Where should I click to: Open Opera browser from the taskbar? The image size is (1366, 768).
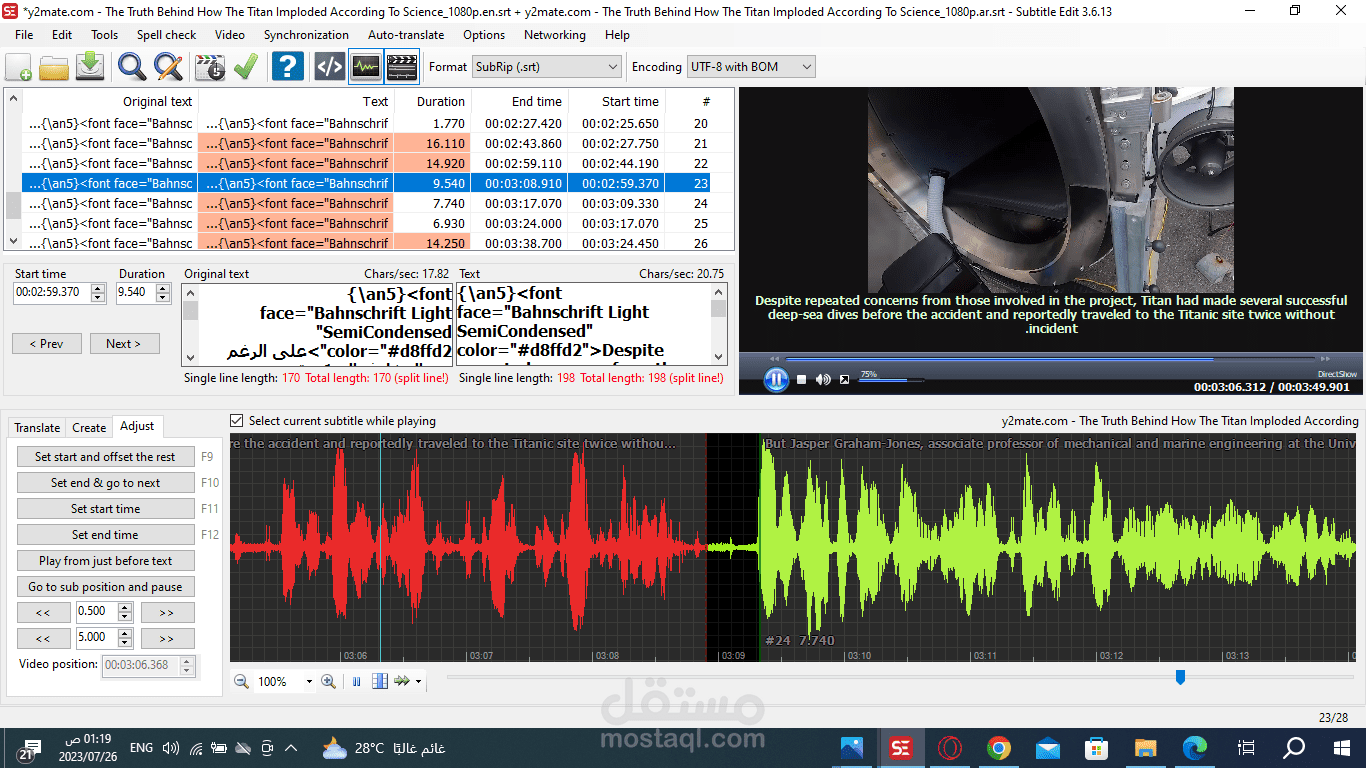(950, 747)
